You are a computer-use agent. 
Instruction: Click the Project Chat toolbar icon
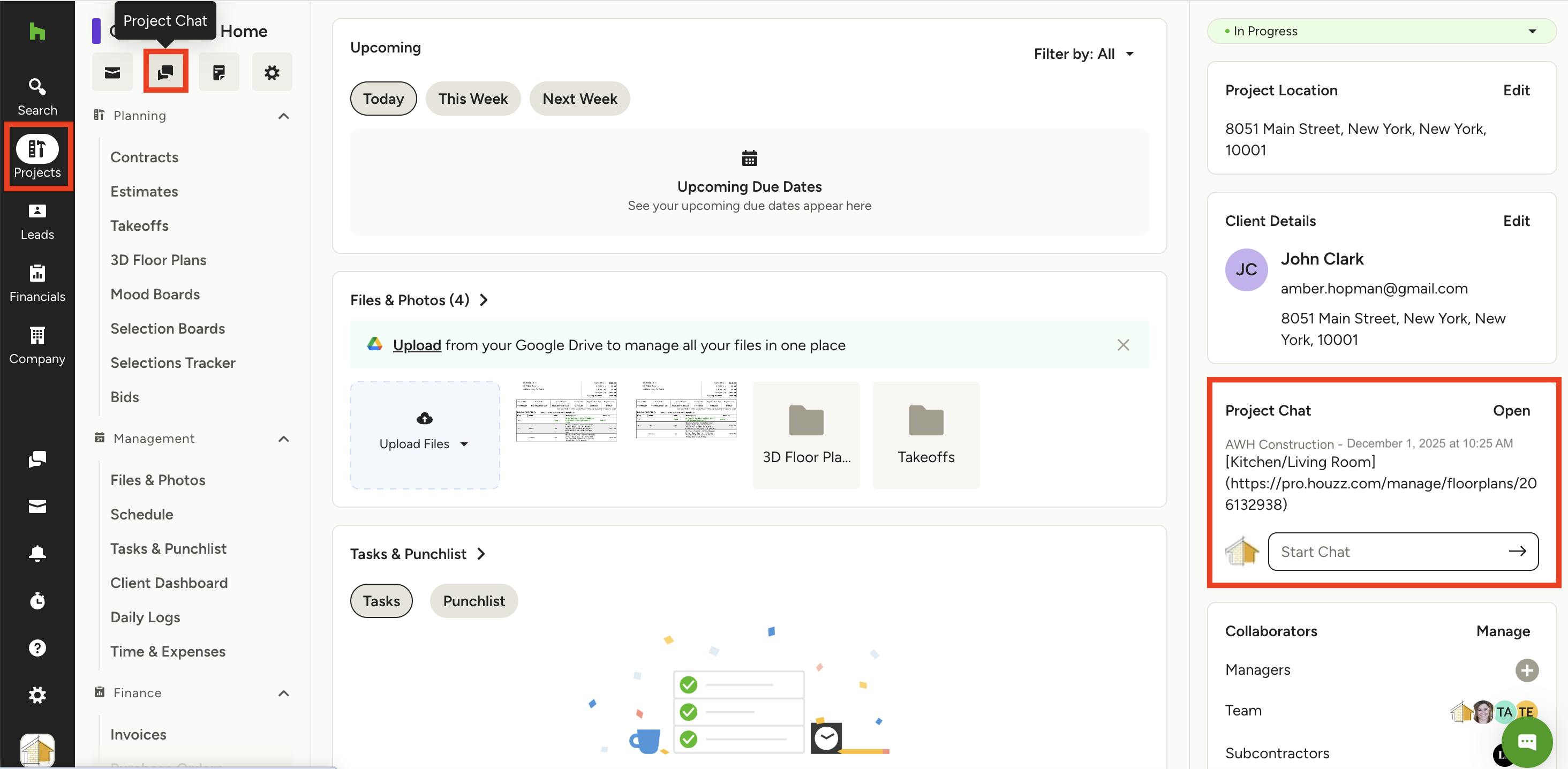(165, 72)
